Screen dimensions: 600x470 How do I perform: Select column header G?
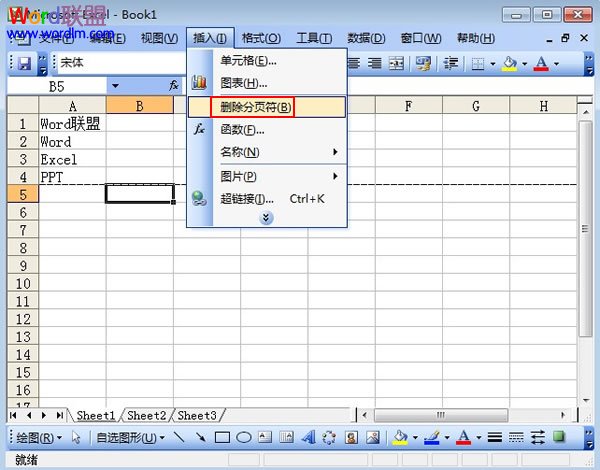476,106
